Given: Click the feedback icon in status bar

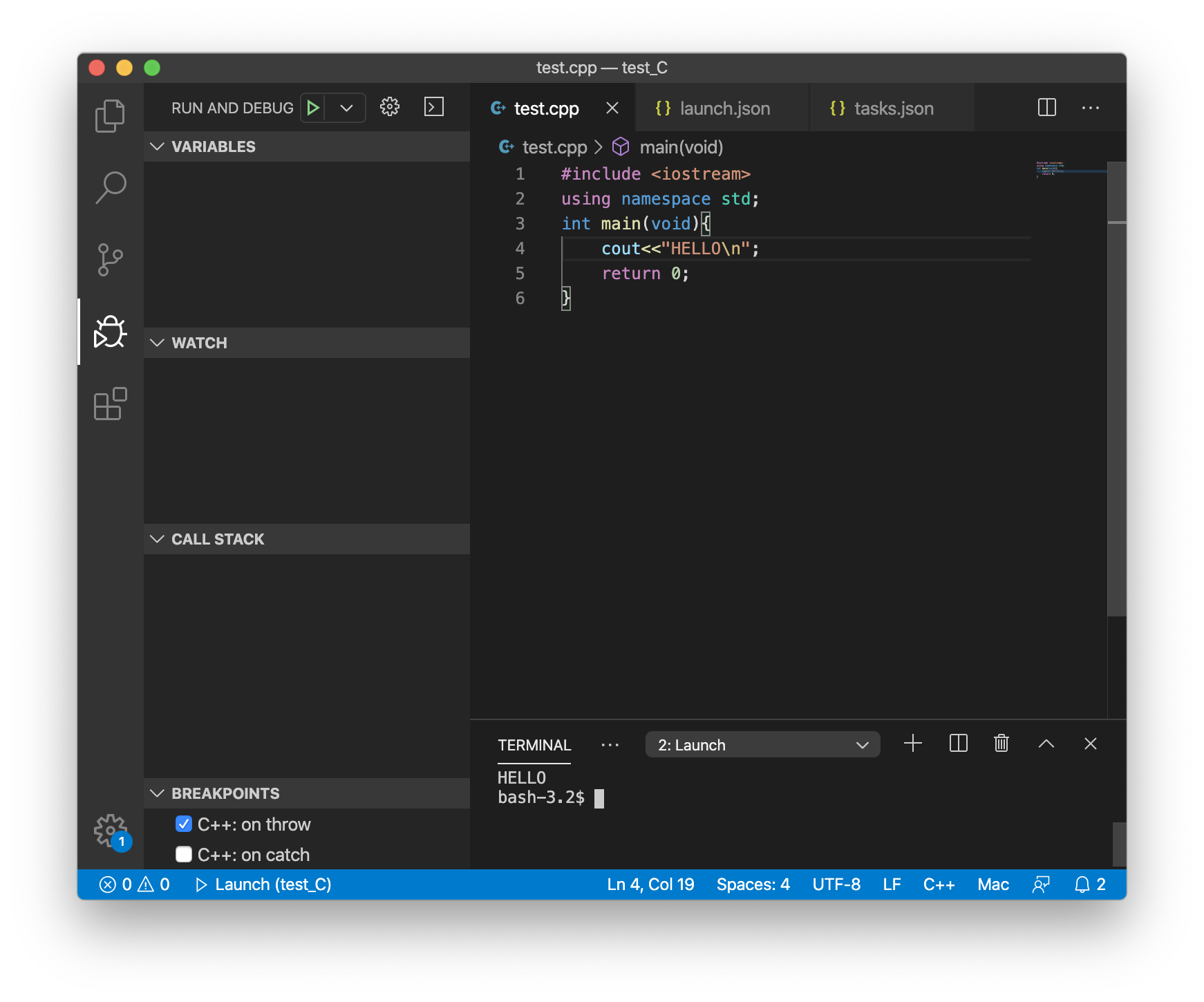Looking at the screenshot, I should point(1041,885).
